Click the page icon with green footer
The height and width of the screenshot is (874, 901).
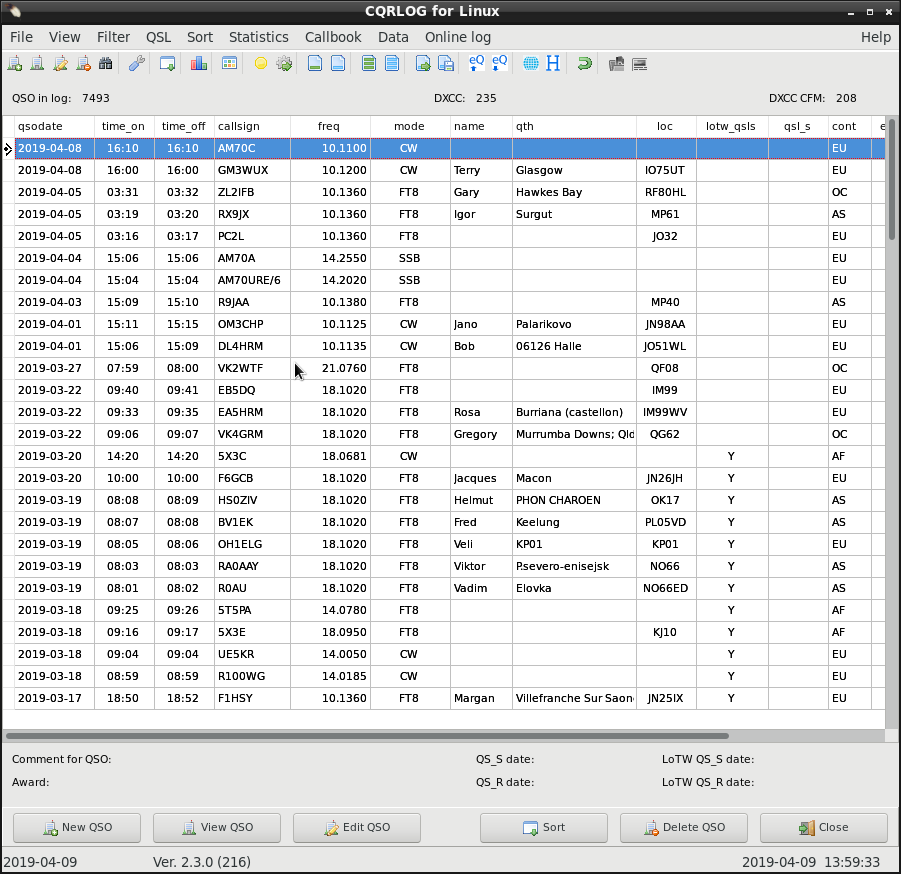point(315,63)
